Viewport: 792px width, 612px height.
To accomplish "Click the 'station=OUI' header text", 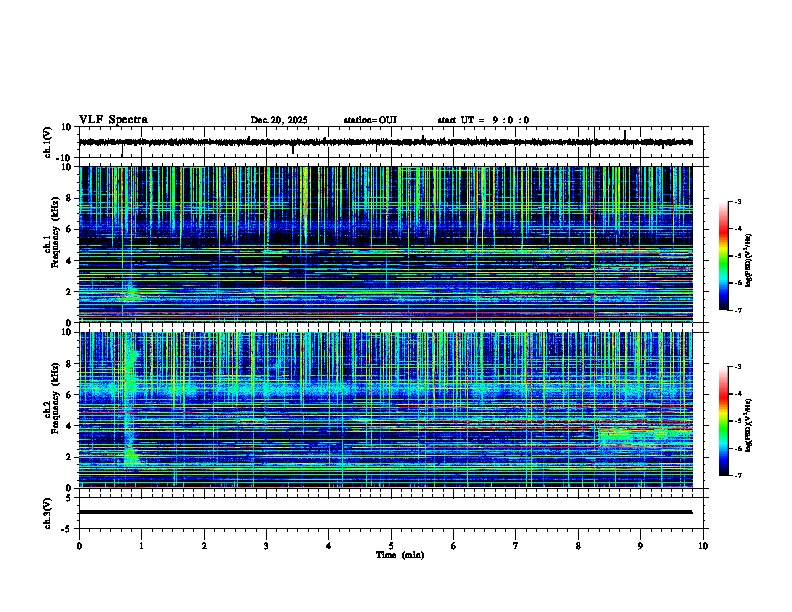I will pyautogui.click(x=370, y=120).
